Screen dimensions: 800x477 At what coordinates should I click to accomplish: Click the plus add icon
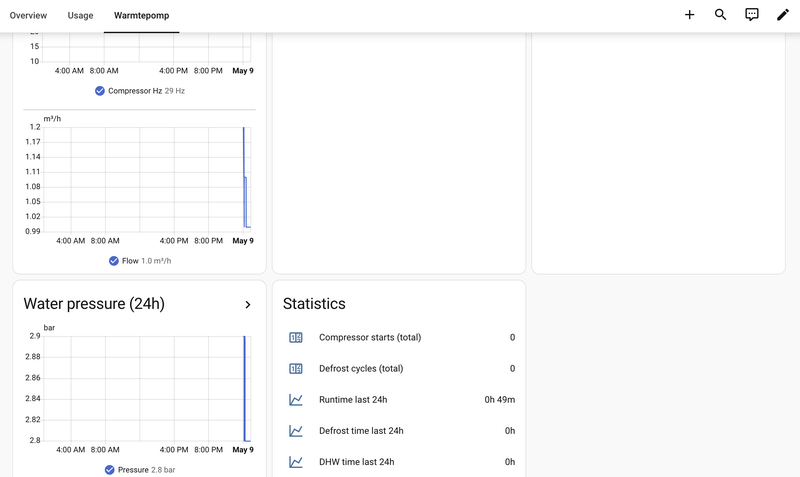click(x=689, y=15)
